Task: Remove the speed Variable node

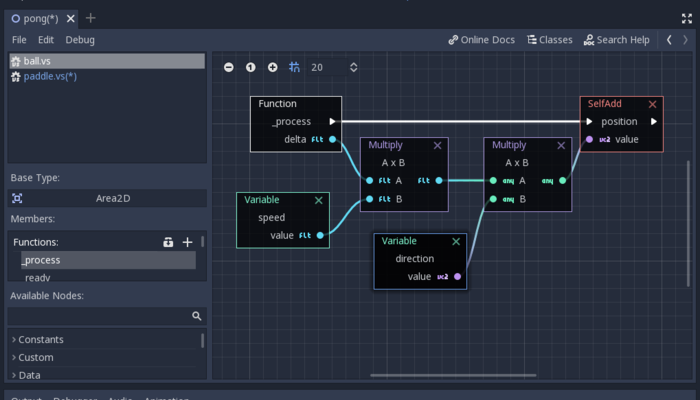Action: coord(319,200)
